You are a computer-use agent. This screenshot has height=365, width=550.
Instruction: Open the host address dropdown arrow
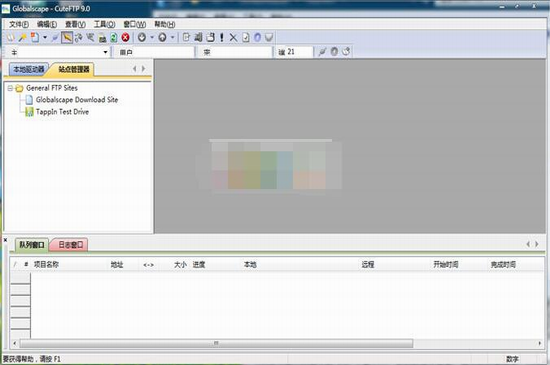(x=105, y=52)
